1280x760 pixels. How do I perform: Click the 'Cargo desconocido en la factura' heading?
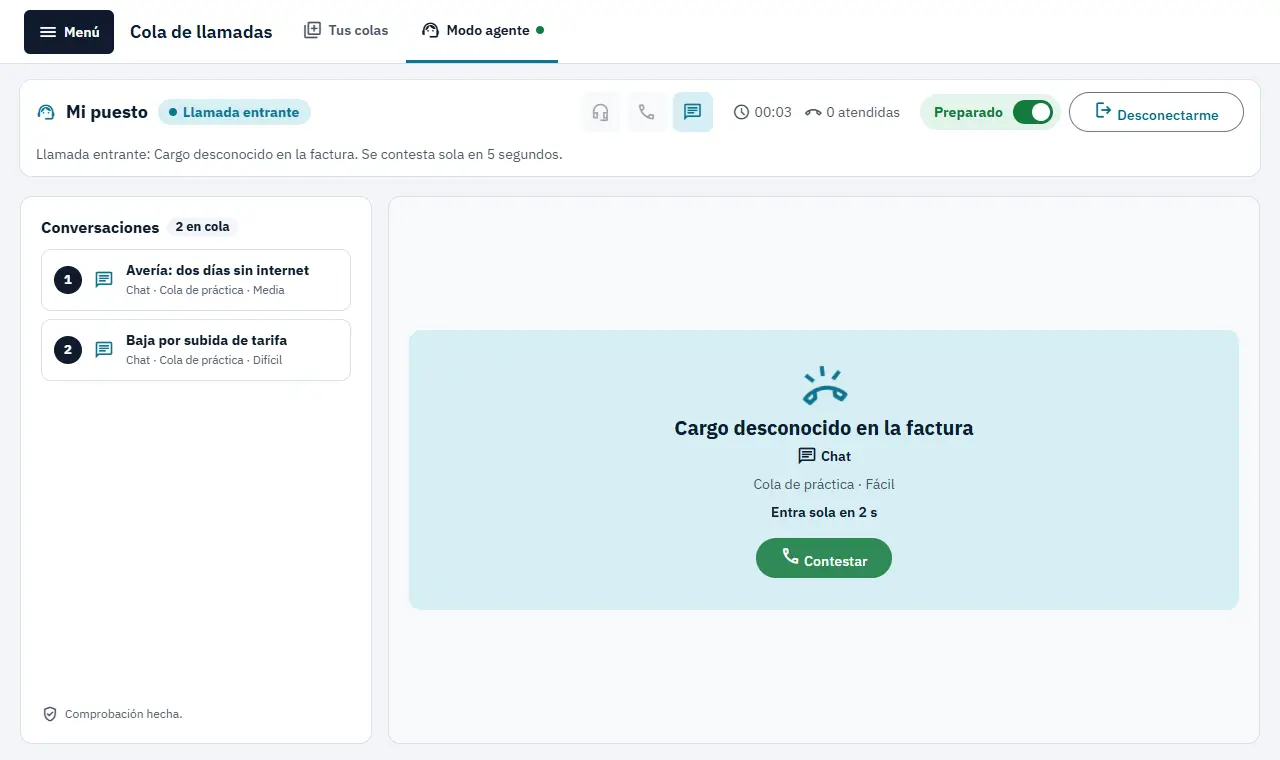click(x=824, y=428)
